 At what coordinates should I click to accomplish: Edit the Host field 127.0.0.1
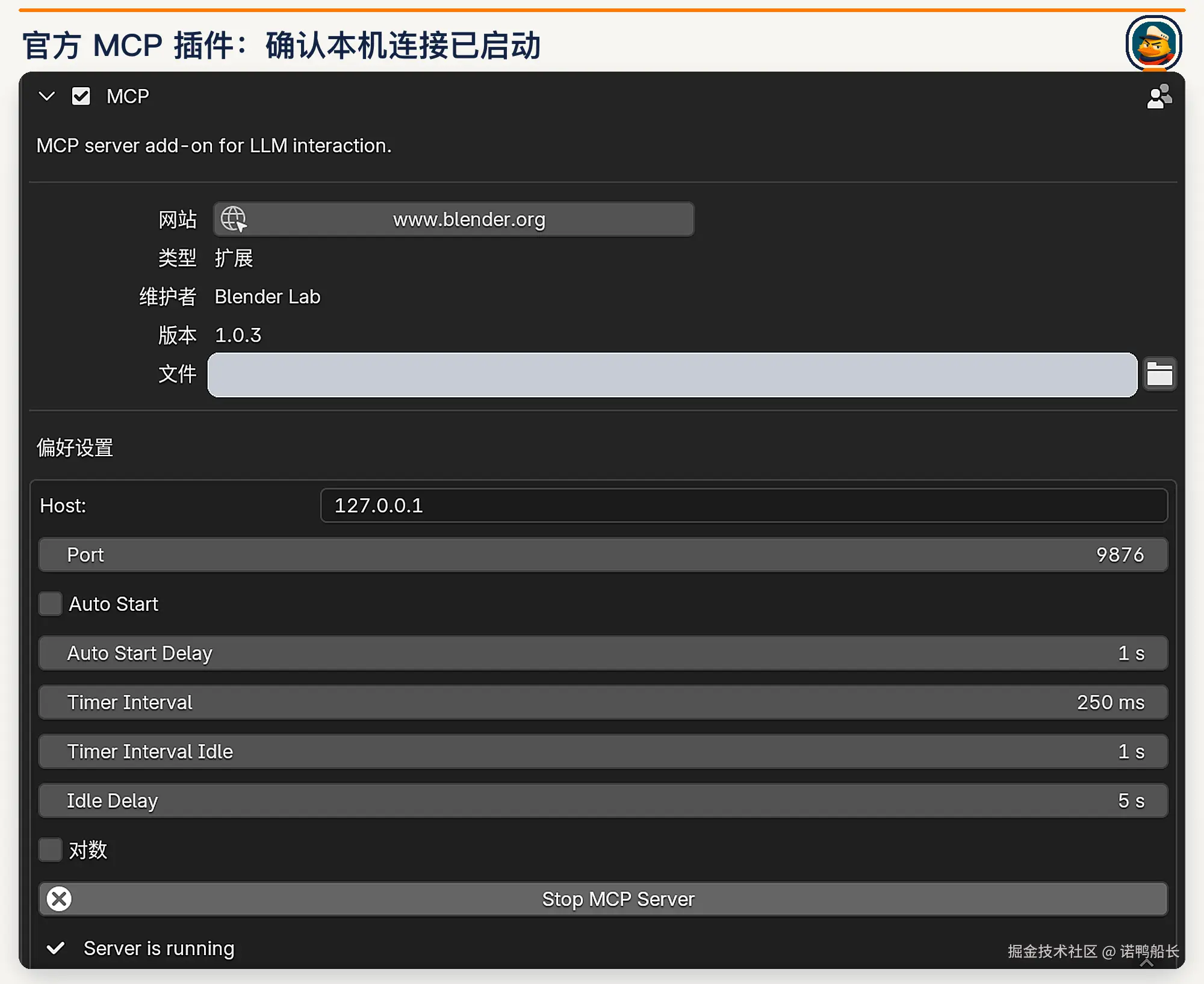pyautogui.click(x=744, y=506)
